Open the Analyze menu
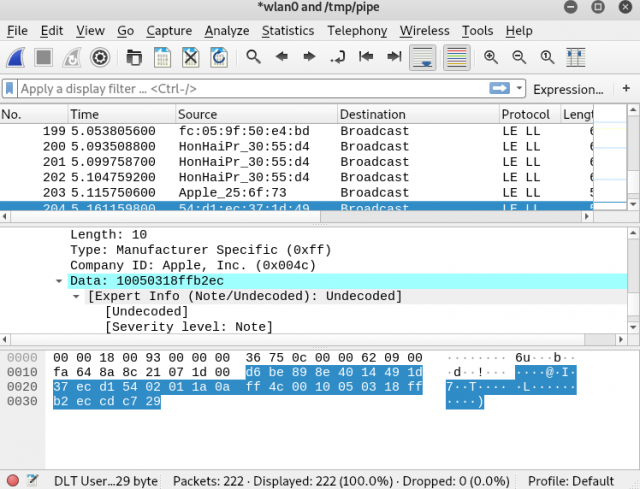 pos(227,31)
